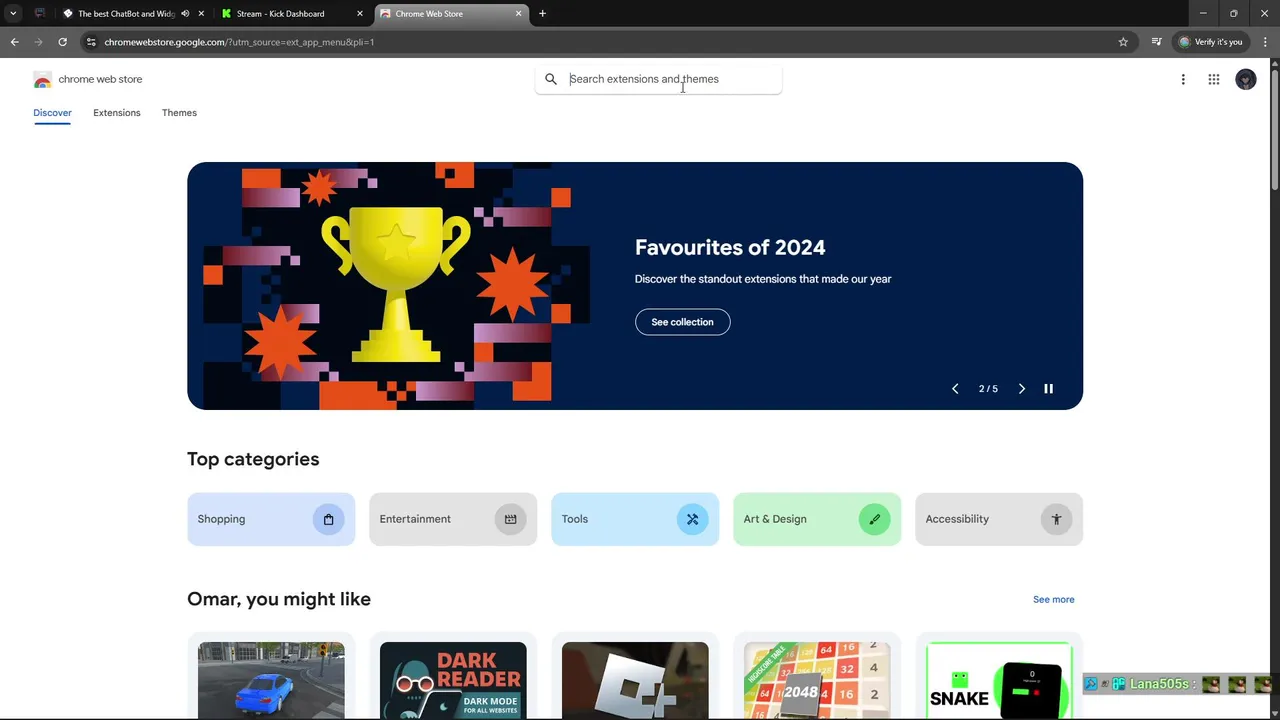Screen dimensions: 1280x720
Task: Open the Accessibility category
Action: 999,519
